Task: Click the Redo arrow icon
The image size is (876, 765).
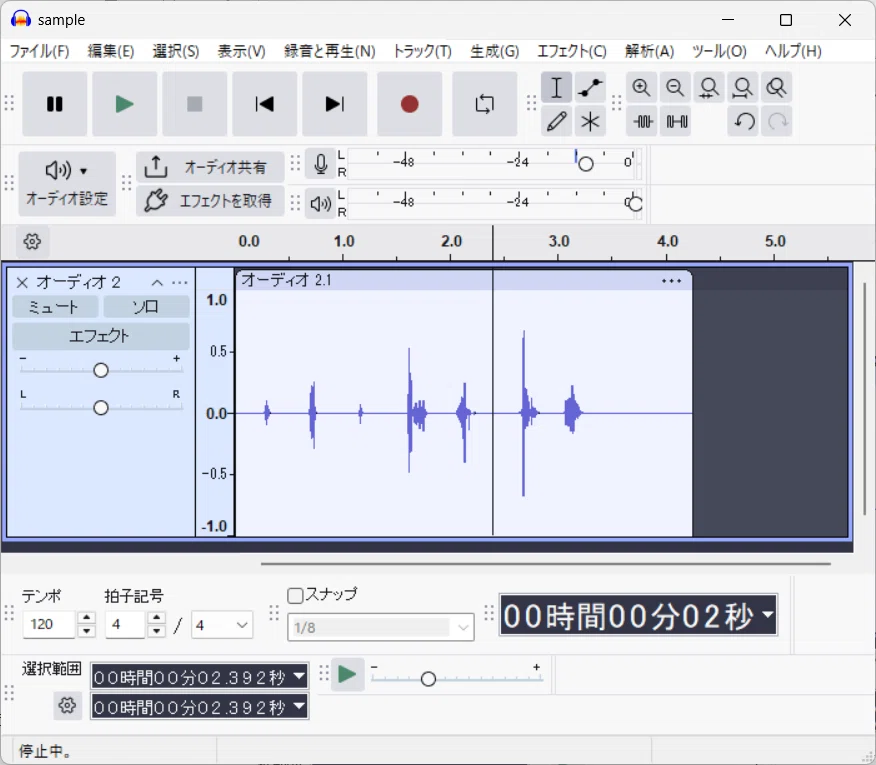Action: coord(776,121)
